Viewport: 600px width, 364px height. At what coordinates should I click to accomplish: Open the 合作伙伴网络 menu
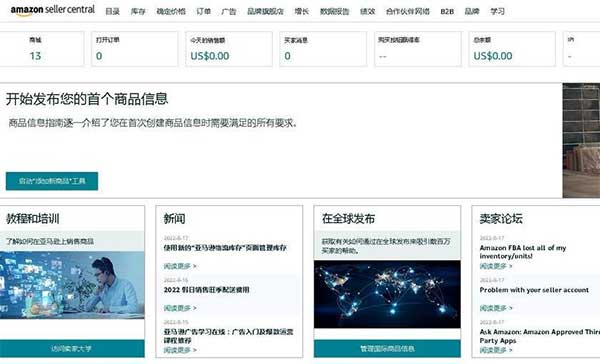point(408,11)
